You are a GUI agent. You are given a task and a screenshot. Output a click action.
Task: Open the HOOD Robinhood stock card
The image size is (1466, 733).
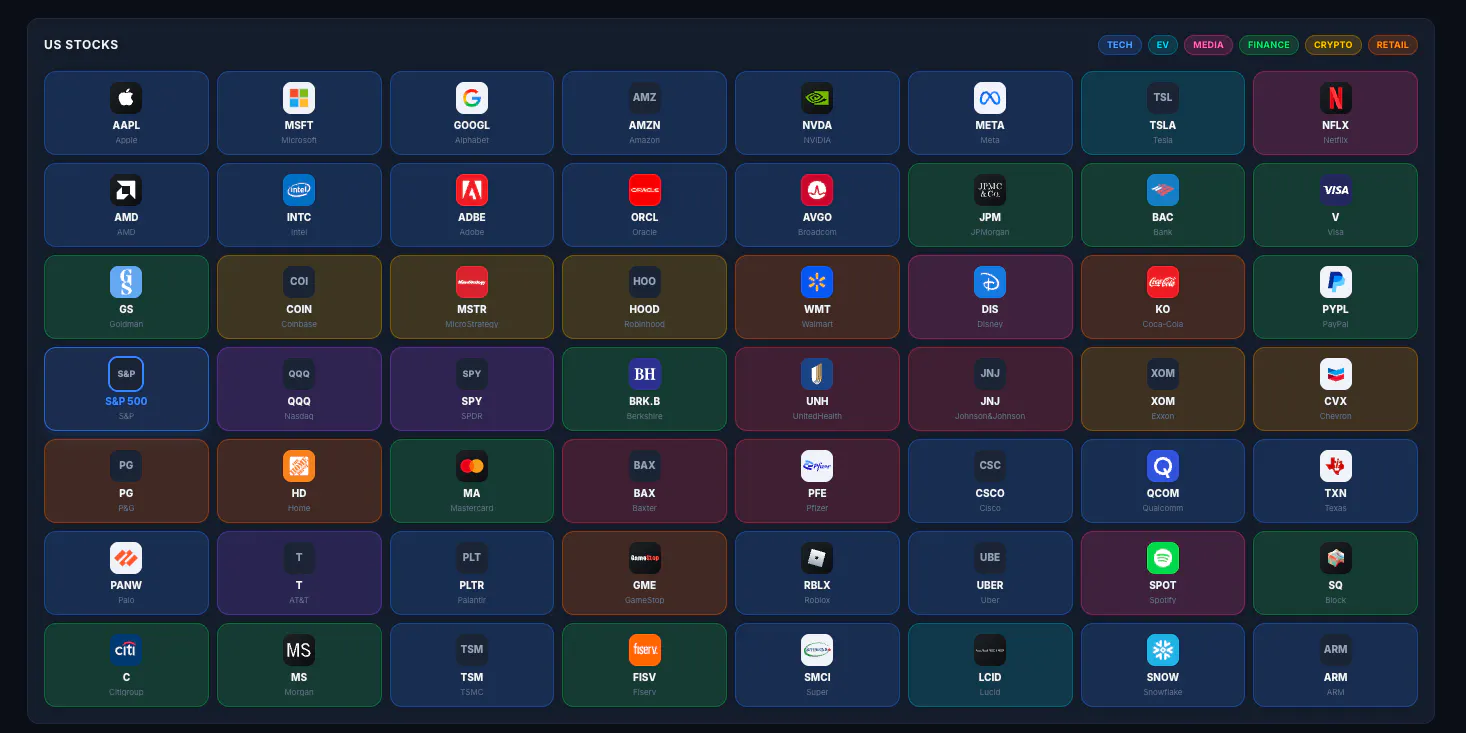tap(645, 297)
